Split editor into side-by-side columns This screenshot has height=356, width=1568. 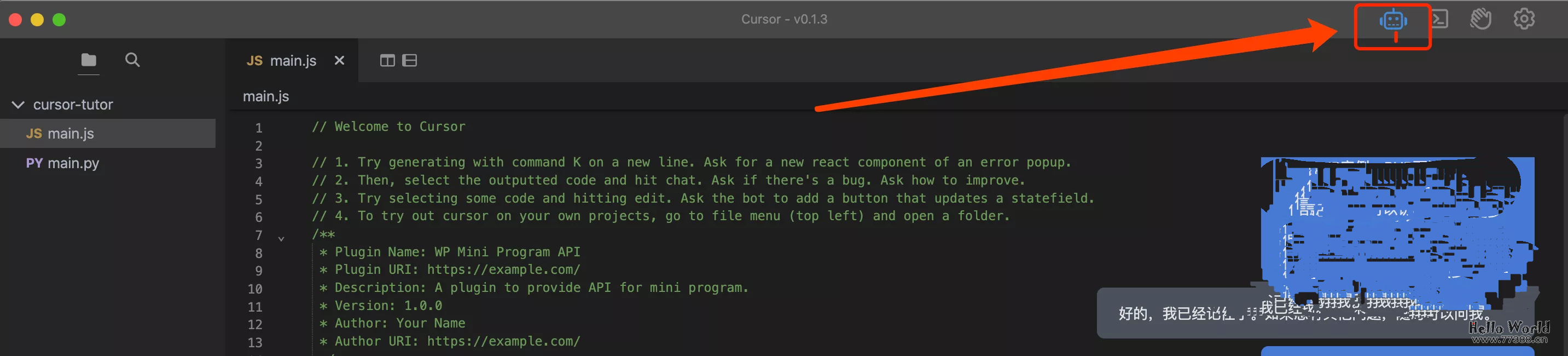click(387, 60)
